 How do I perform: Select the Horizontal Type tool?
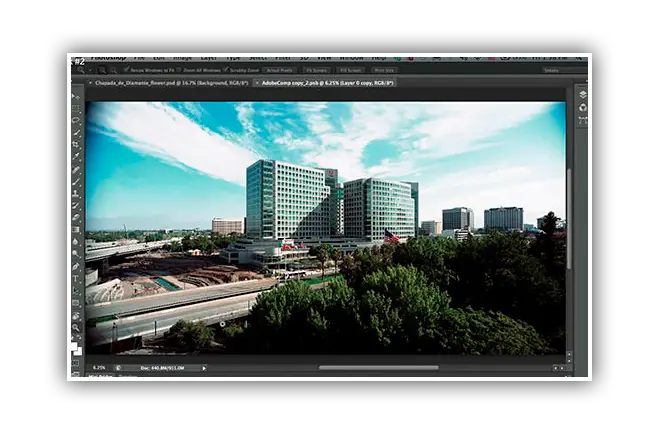pyautogui.click(x=77, y=278)
